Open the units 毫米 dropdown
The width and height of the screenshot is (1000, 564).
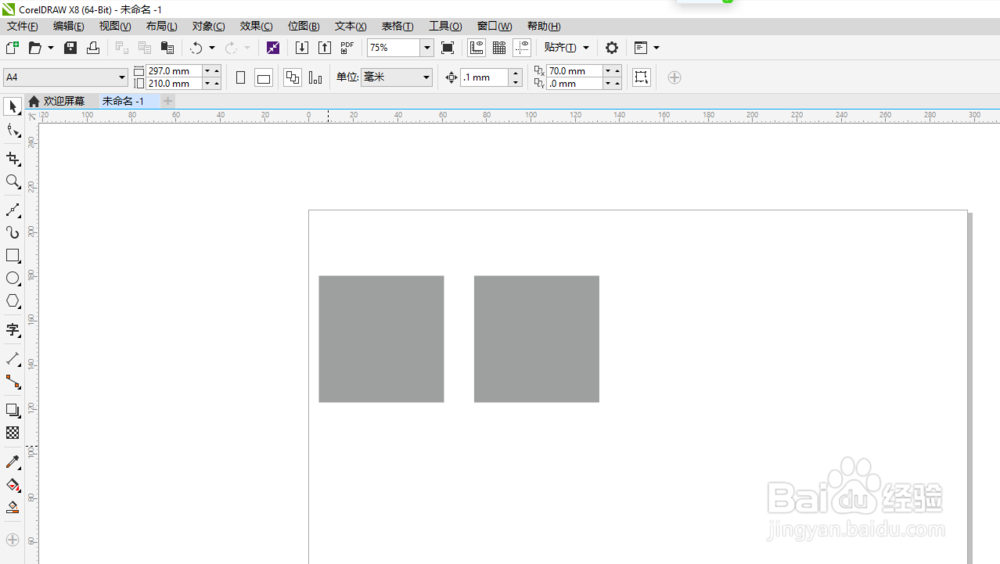pyautogui.click(x=426, y=77)
